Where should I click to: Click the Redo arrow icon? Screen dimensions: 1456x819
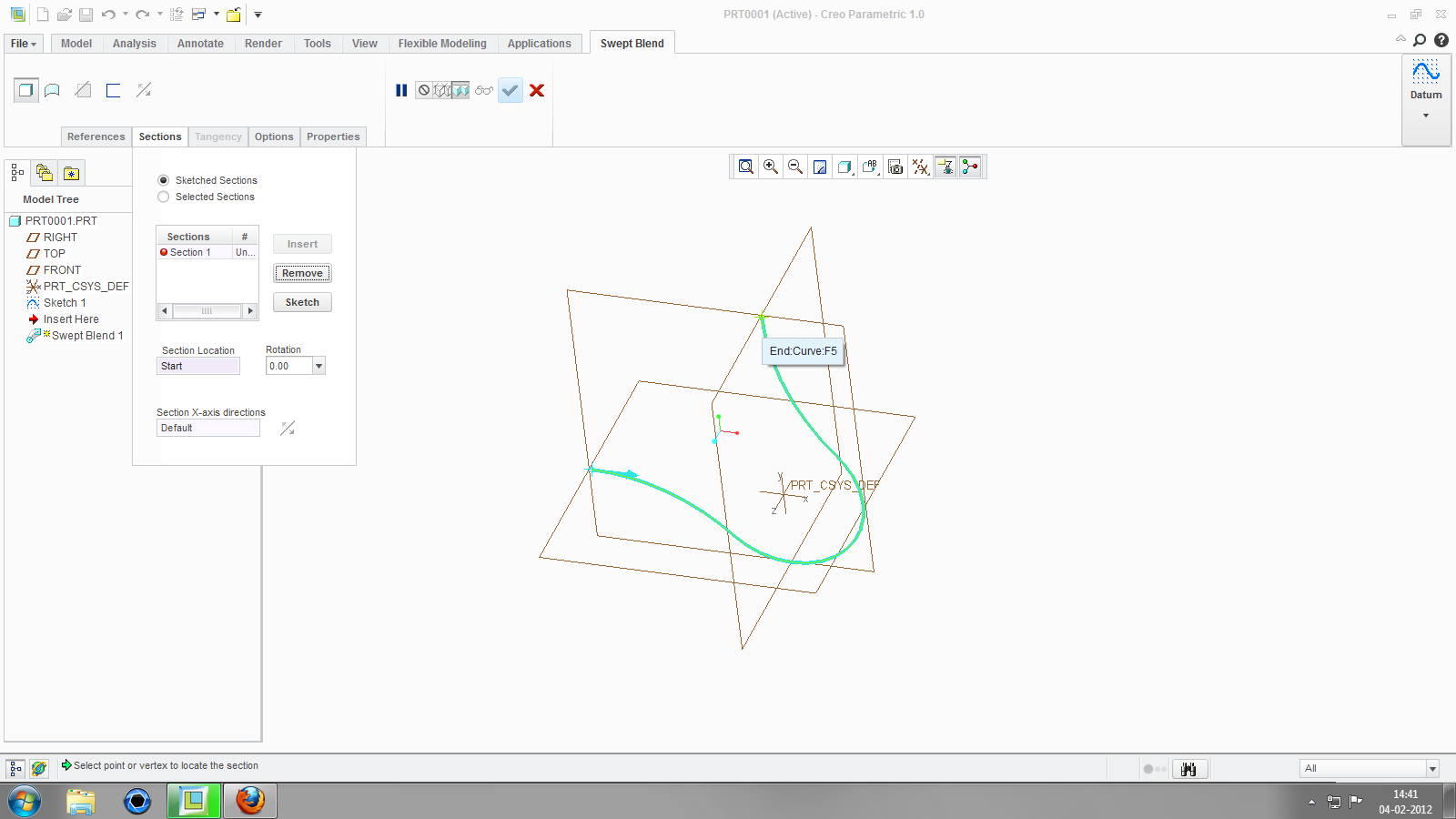142,15
